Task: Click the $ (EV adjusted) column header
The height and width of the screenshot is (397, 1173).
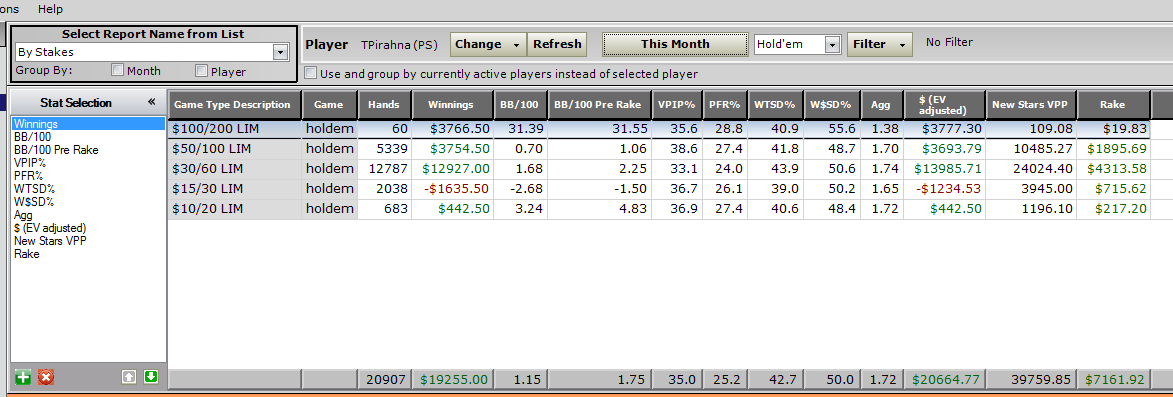Action: (x=944, y=105)
